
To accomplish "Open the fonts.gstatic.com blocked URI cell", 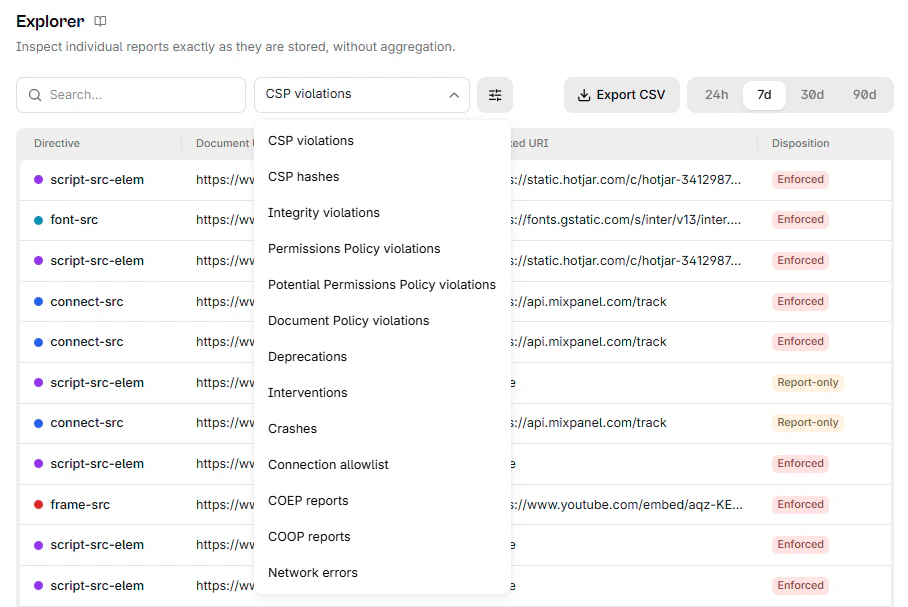I will (626, 220).
